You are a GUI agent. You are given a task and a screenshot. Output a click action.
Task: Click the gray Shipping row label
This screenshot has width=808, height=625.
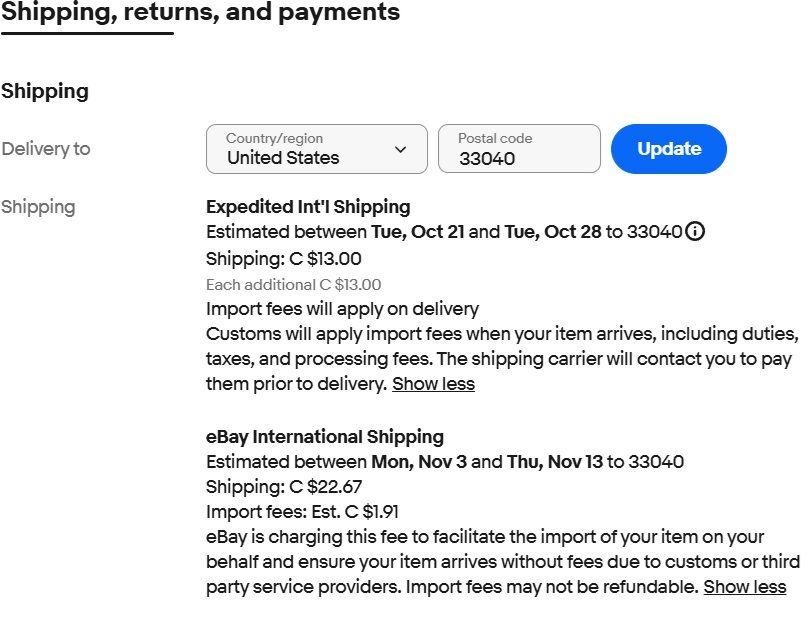(38, 207)
